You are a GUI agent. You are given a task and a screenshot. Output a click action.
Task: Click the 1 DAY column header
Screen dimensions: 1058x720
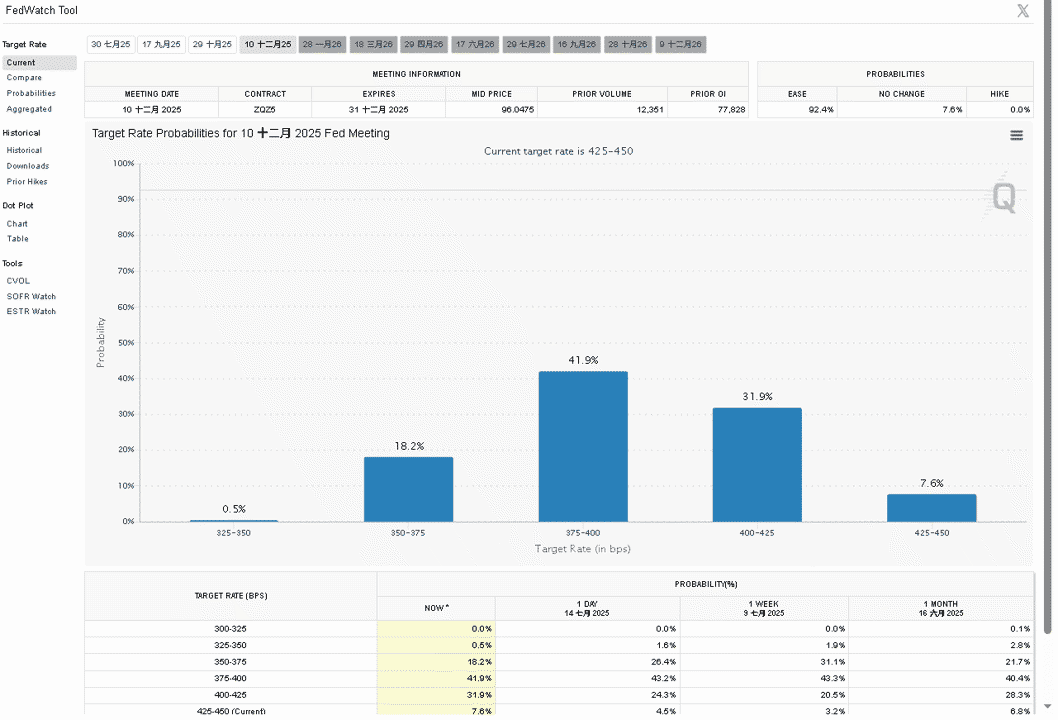[x=587, y=608]
